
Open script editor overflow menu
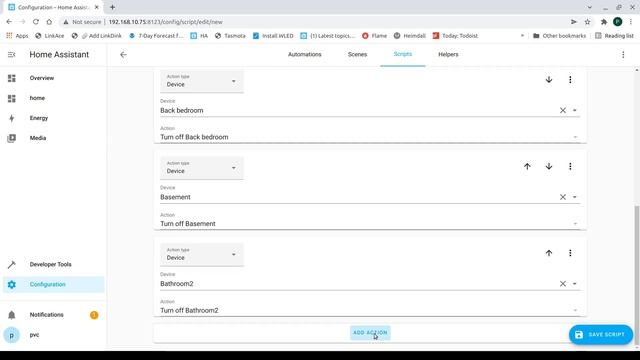click(623, 55)
